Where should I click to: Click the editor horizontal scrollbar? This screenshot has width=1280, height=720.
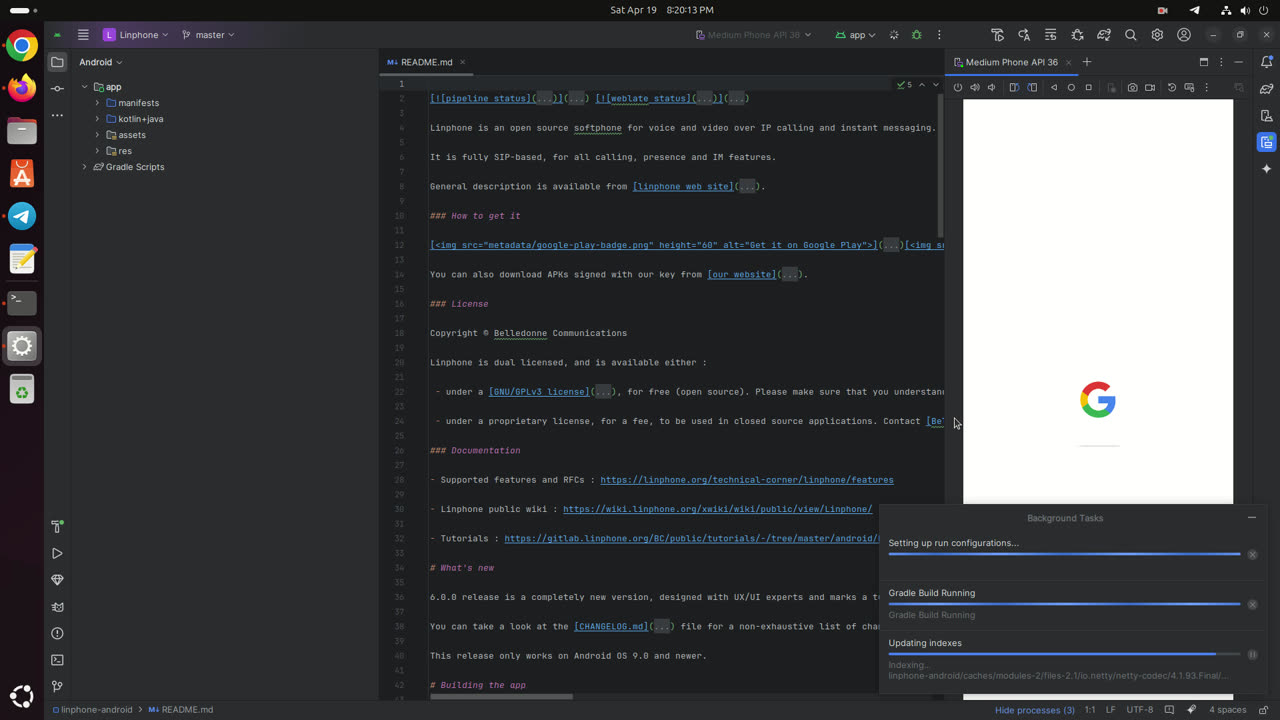pos(501,696)
